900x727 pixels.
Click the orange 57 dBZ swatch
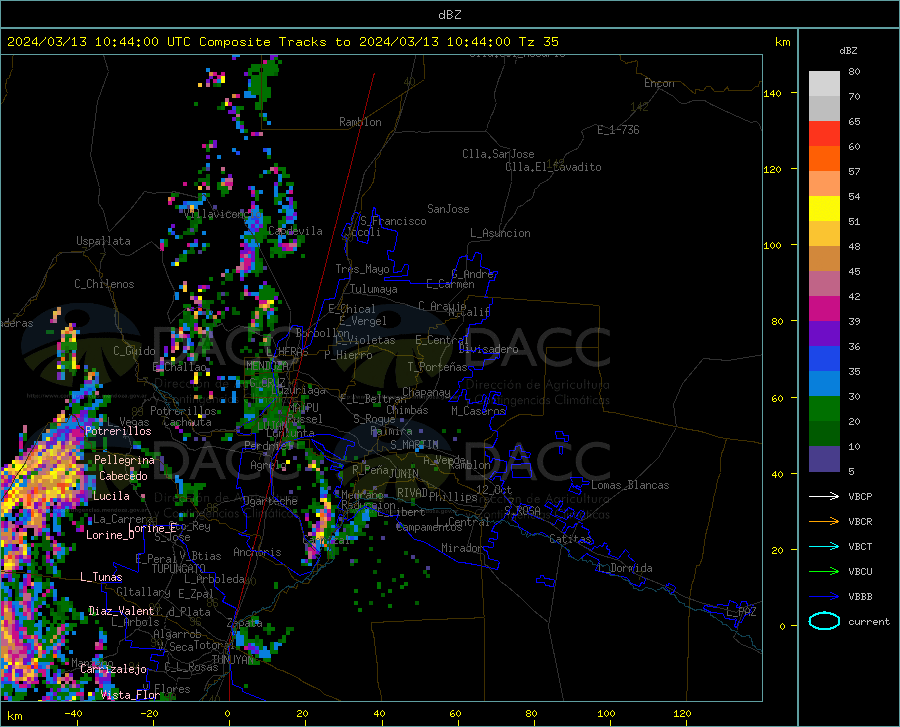pos(824,159)
